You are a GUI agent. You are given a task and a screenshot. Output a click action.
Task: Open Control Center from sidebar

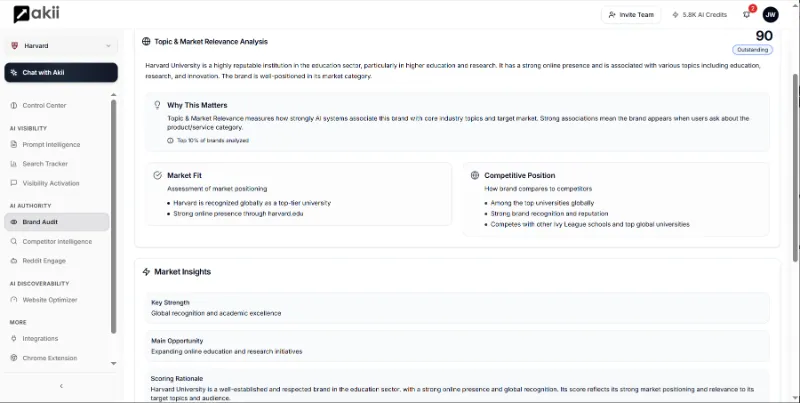[x=44, y=105]
